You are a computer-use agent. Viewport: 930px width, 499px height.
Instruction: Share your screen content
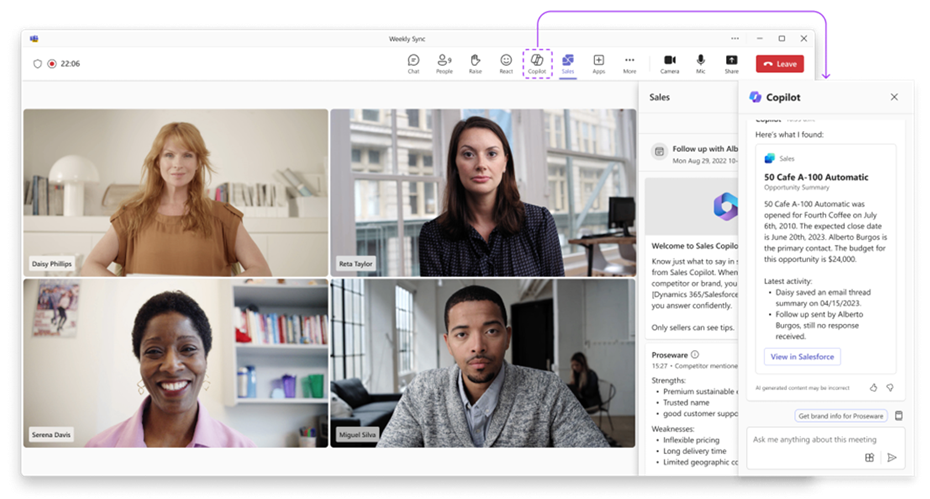[x=731, y=63]
